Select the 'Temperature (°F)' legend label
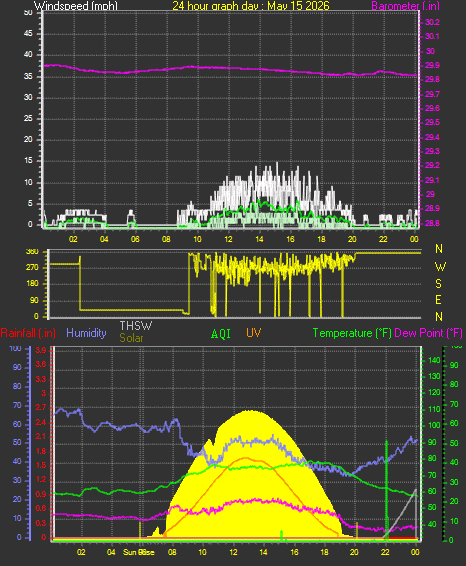The width and height of the screenshot is (466, 566). [352, 333]
